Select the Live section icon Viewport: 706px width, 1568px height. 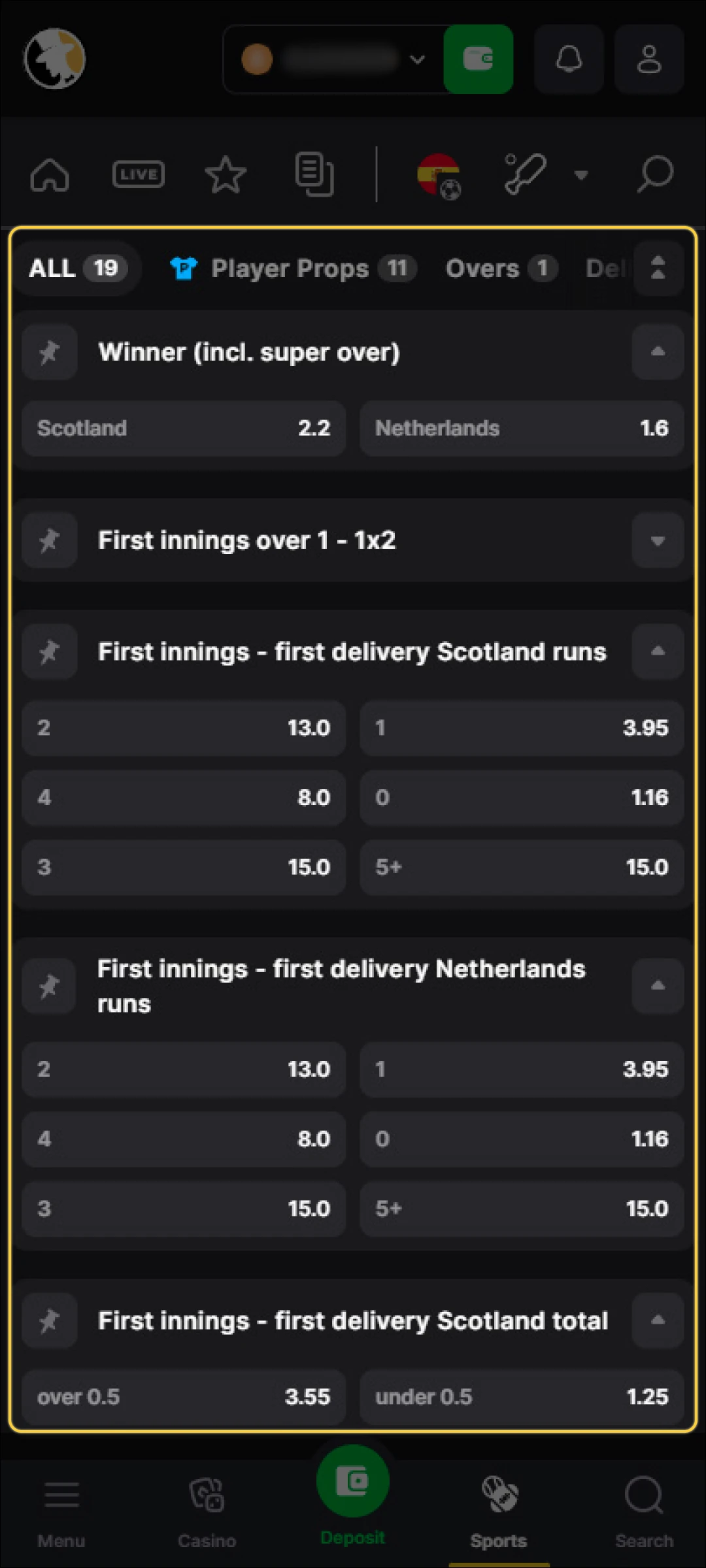[138, 174]
